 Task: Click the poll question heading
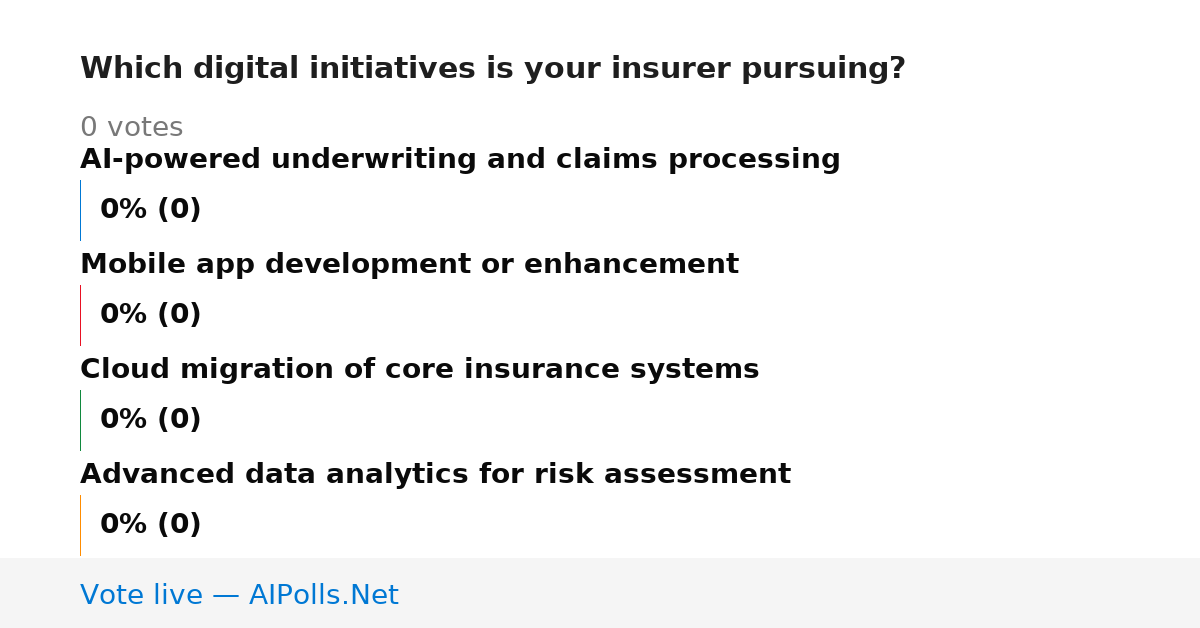[492, 69]
